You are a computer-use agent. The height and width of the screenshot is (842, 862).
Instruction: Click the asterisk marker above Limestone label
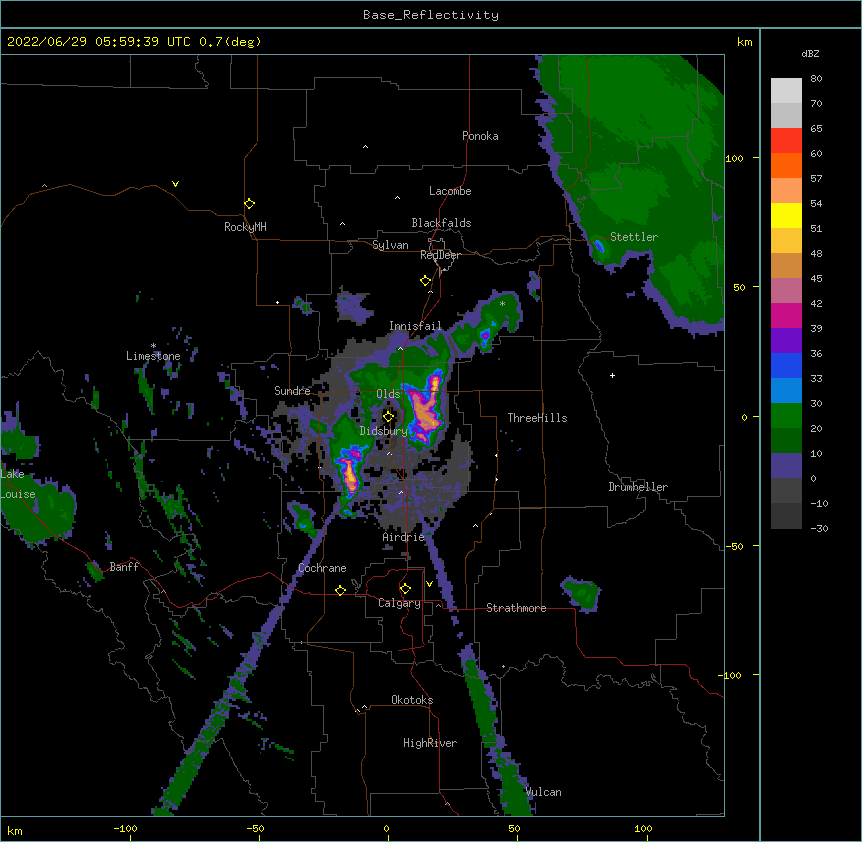coord(153,346)
